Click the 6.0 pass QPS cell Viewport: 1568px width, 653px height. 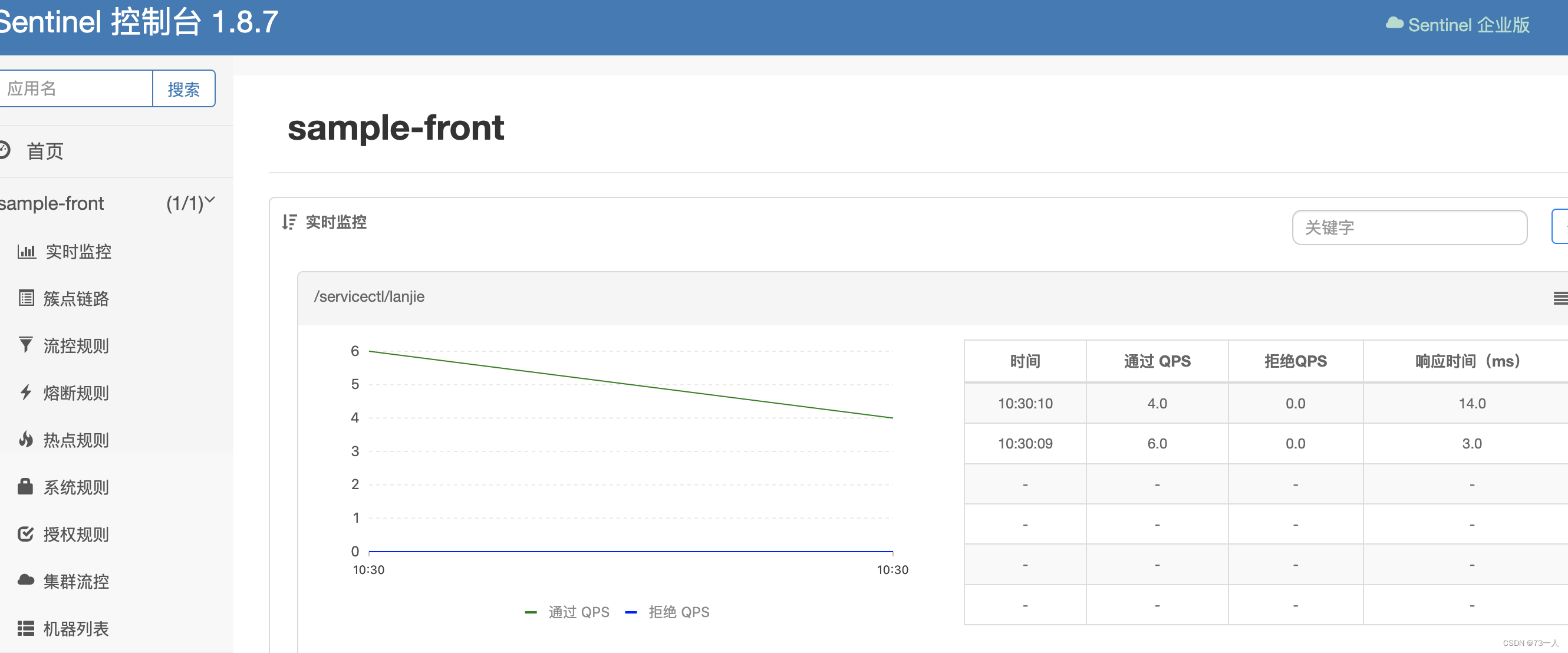[x=1157, y=444]
